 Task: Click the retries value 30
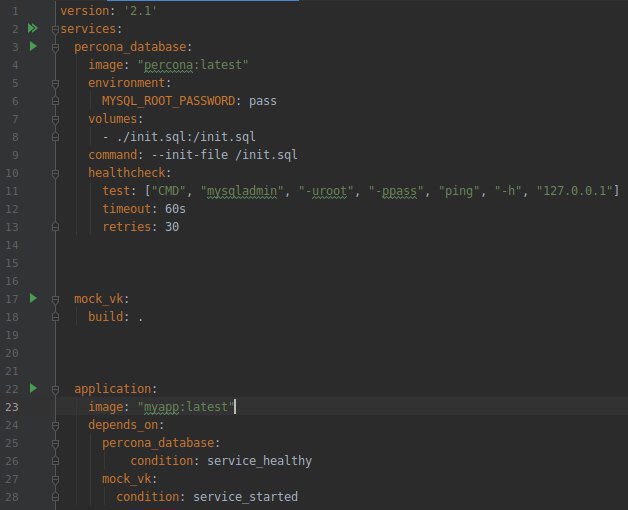point(172,227)
